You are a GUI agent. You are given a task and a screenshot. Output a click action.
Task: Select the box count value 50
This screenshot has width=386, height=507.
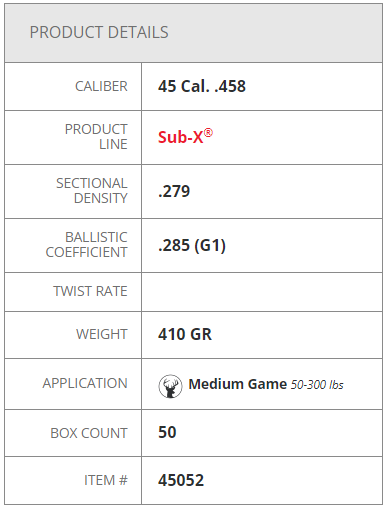click(167, 432)
